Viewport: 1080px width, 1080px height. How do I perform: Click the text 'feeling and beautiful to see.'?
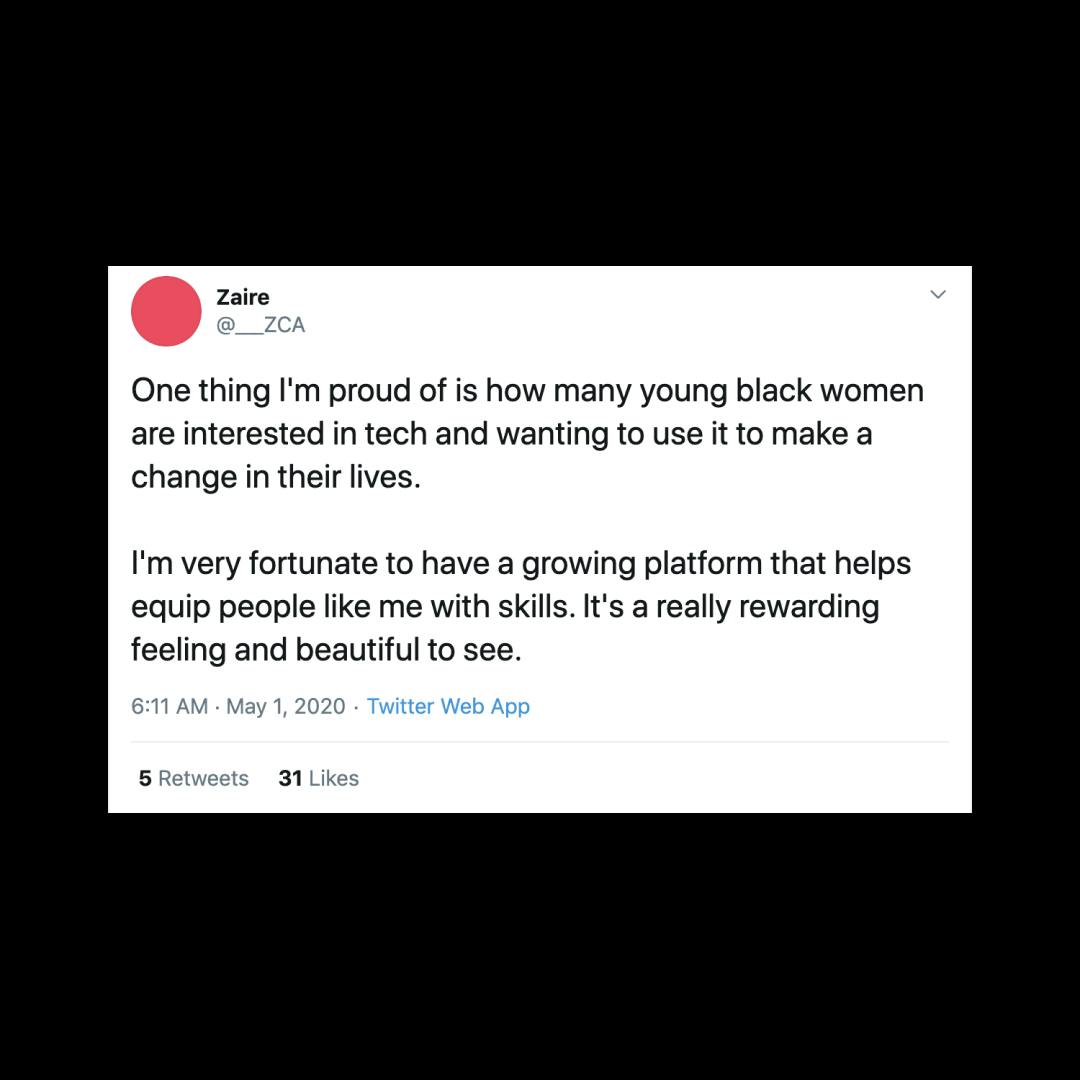click(326, 650)
